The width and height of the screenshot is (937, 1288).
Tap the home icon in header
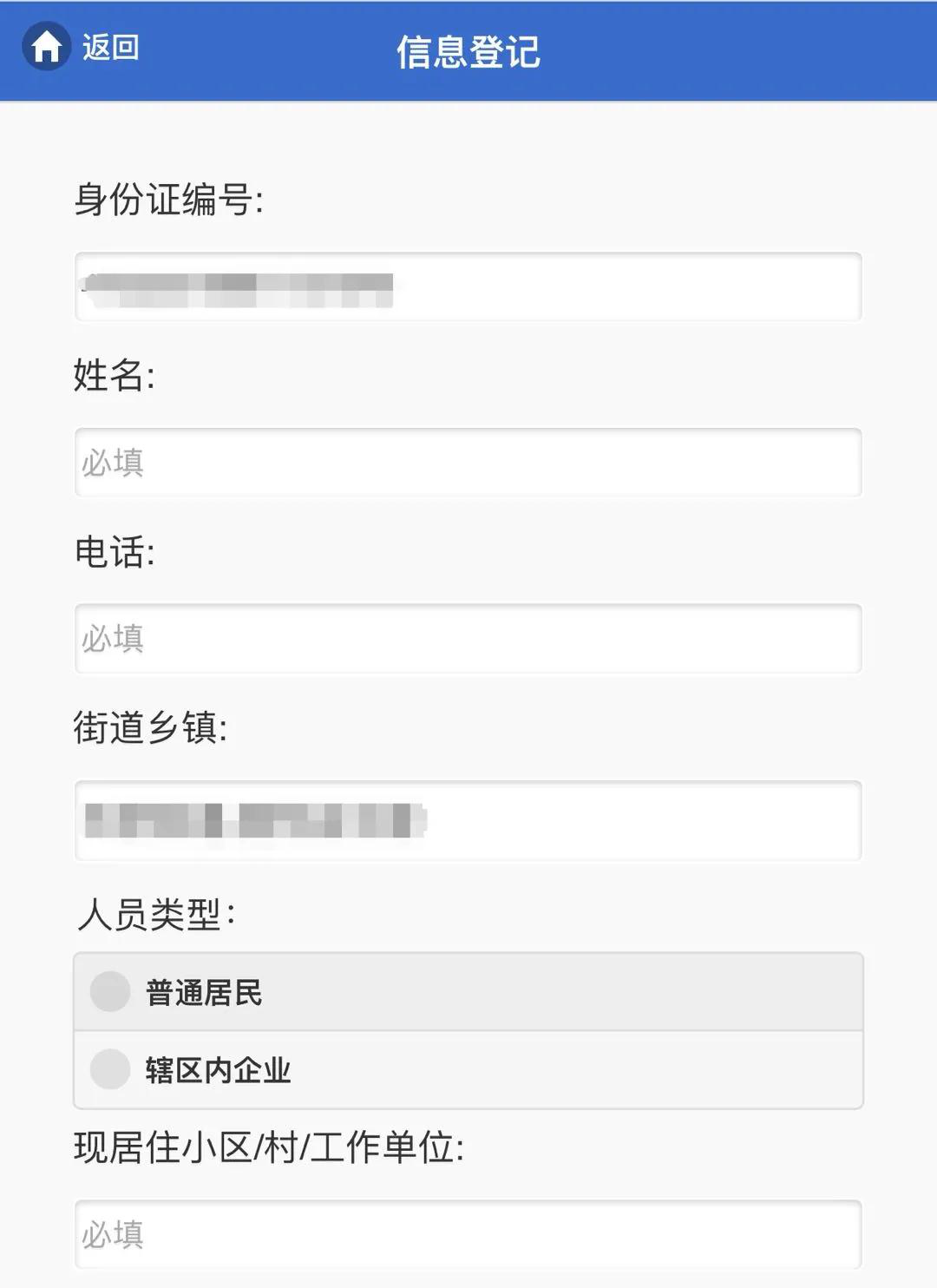46,47
